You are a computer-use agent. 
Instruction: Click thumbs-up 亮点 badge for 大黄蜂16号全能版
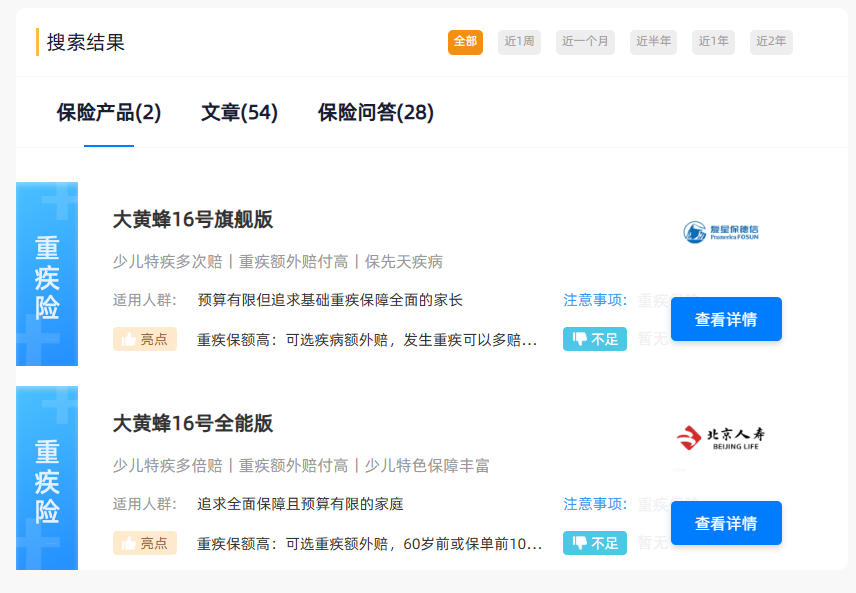(x=145, y=543)
